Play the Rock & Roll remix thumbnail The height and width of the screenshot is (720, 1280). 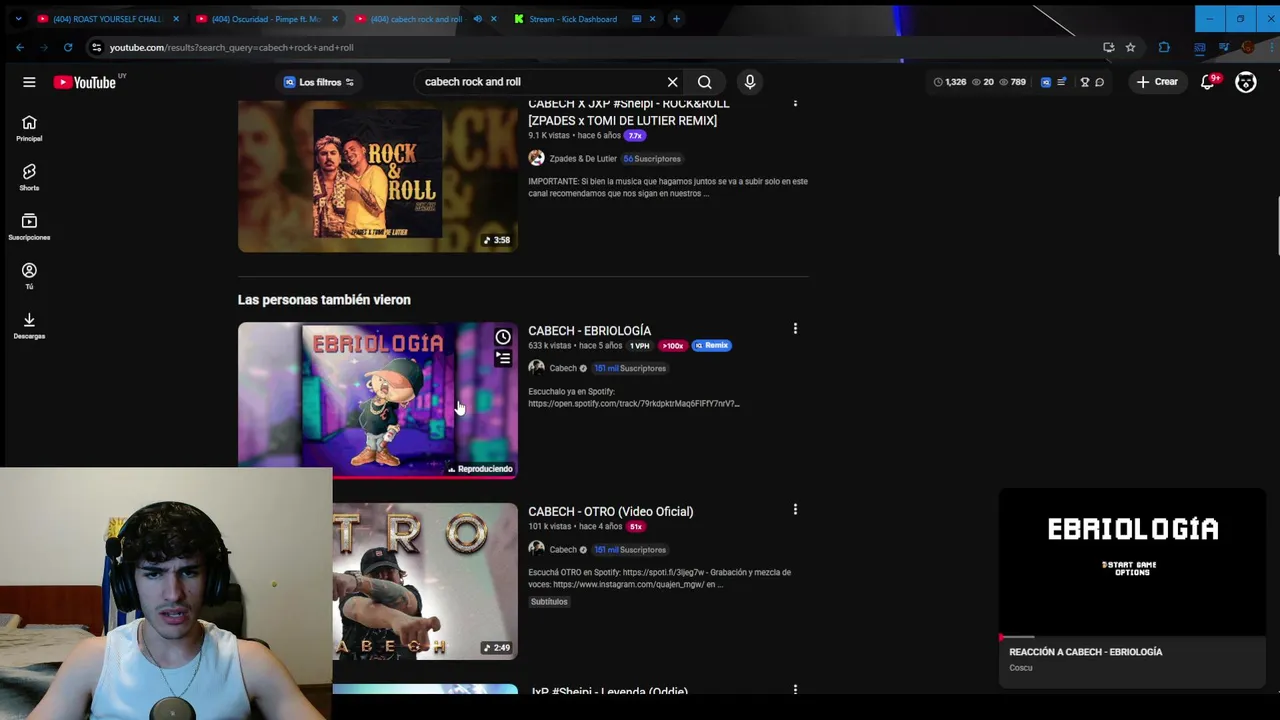tap(378, 175)
